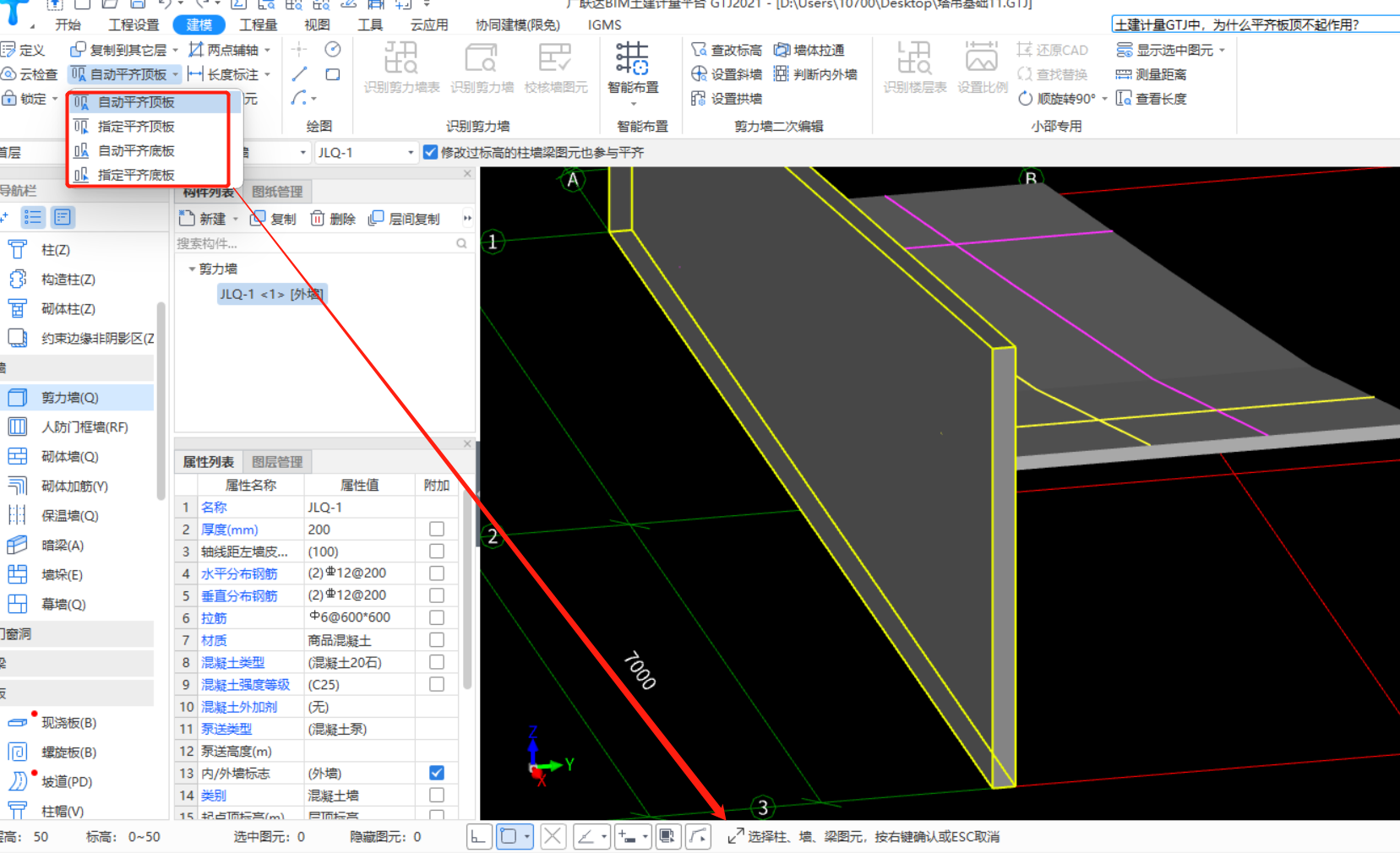This screenshot has width=1400, height=853.
Task: Switch to the 图纸管理 tab
Action: click(277, 192)
